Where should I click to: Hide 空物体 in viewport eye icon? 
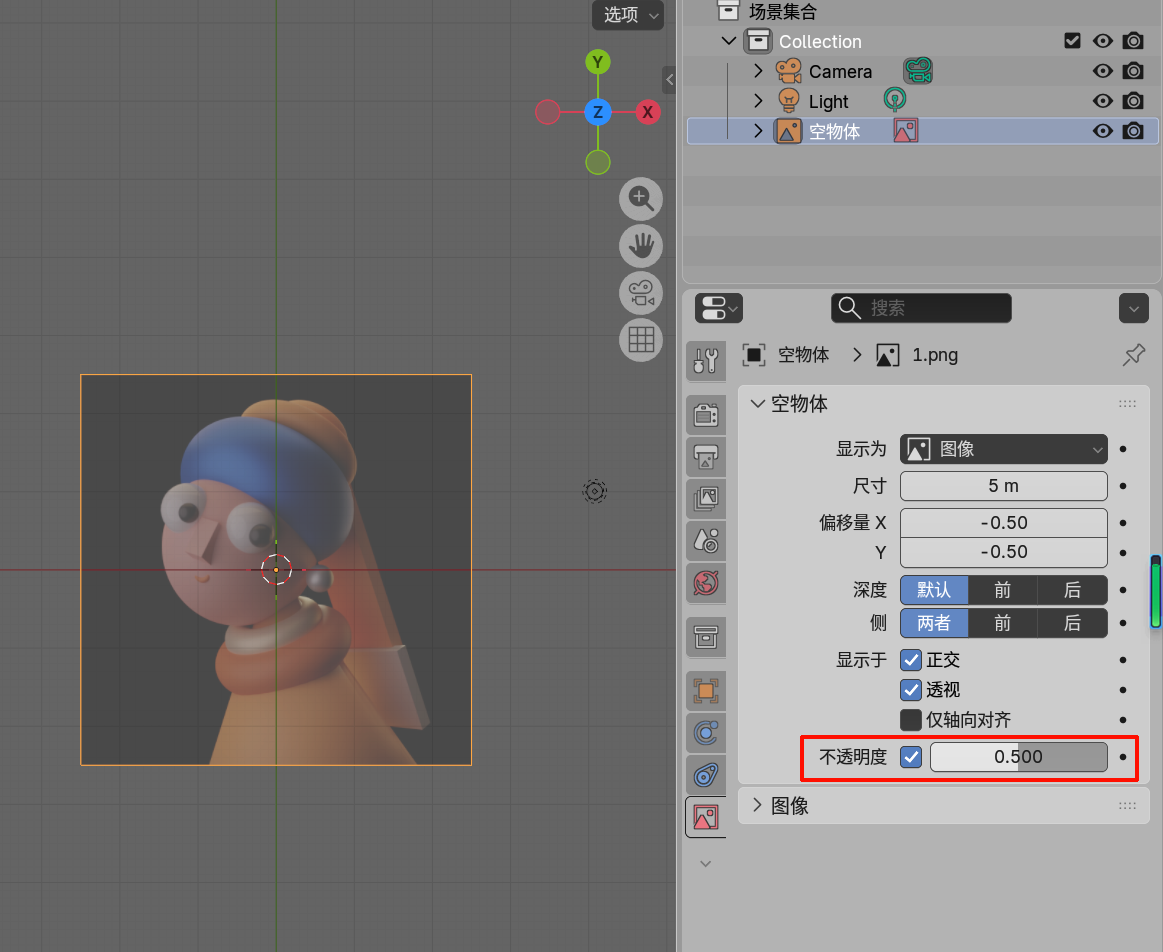(1103, 131)
